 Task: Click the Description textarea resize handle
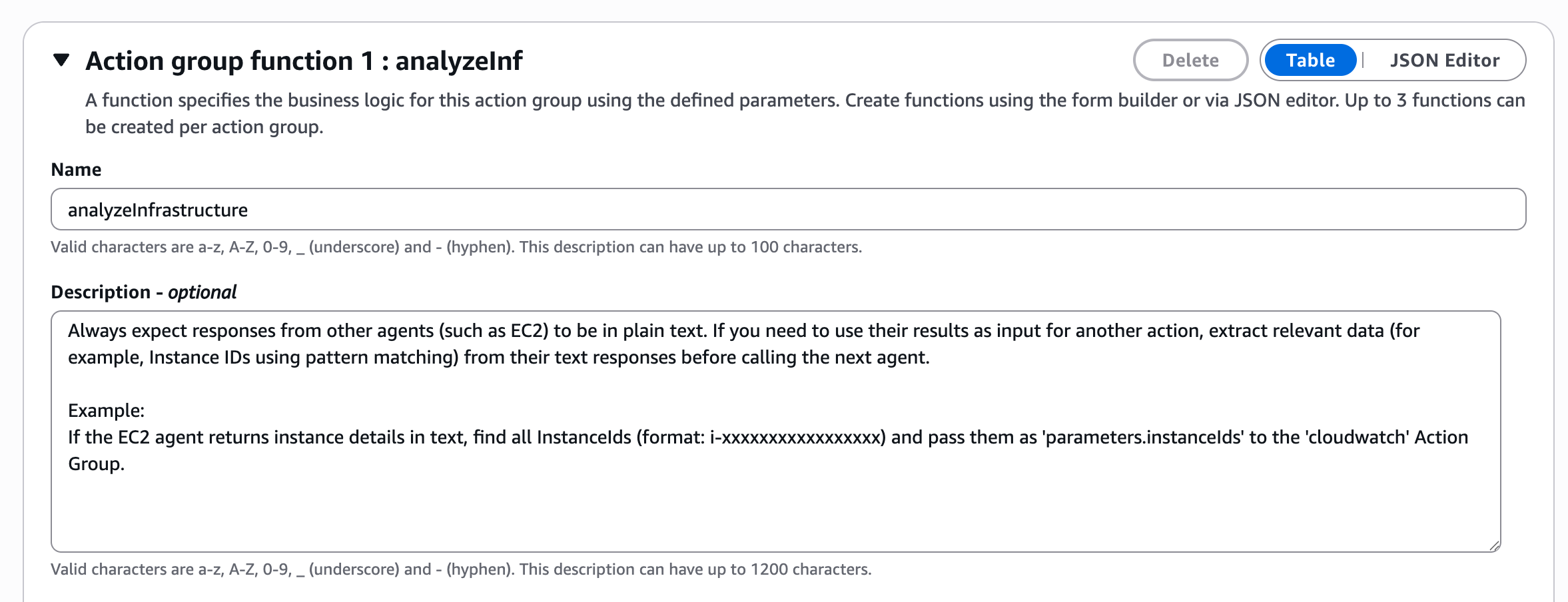pos(1494,546)
